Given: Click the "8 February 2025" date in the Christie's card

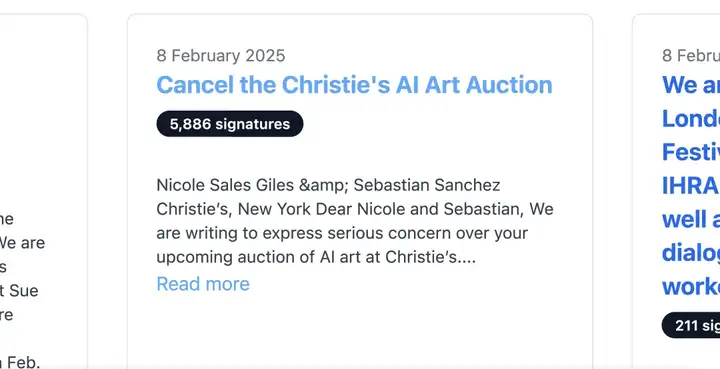Looking at the screenshot, I should [x=221, y=56].
